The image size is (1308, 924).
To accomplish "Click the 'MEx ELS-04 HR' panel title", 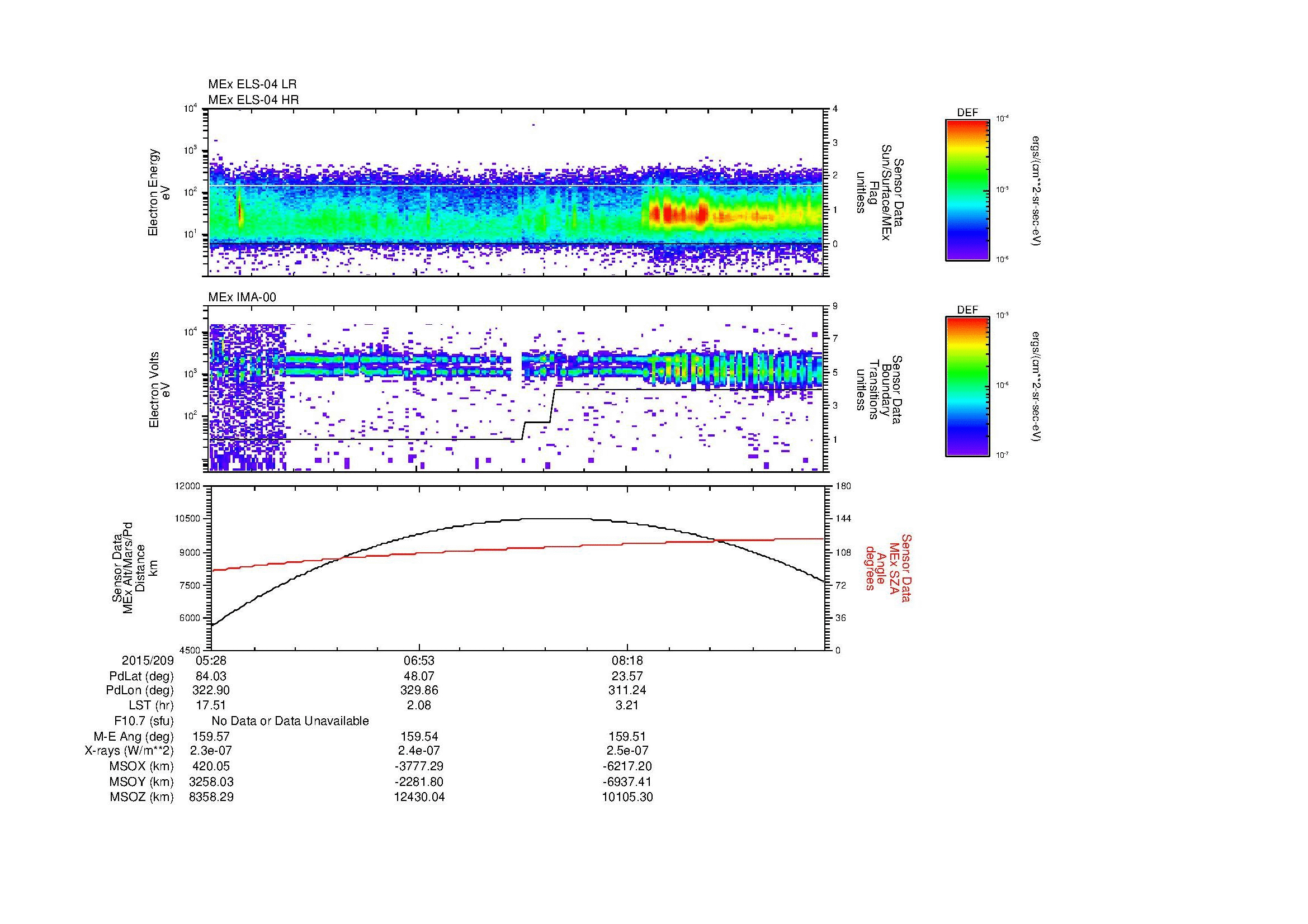I will [x=253, y=99].
